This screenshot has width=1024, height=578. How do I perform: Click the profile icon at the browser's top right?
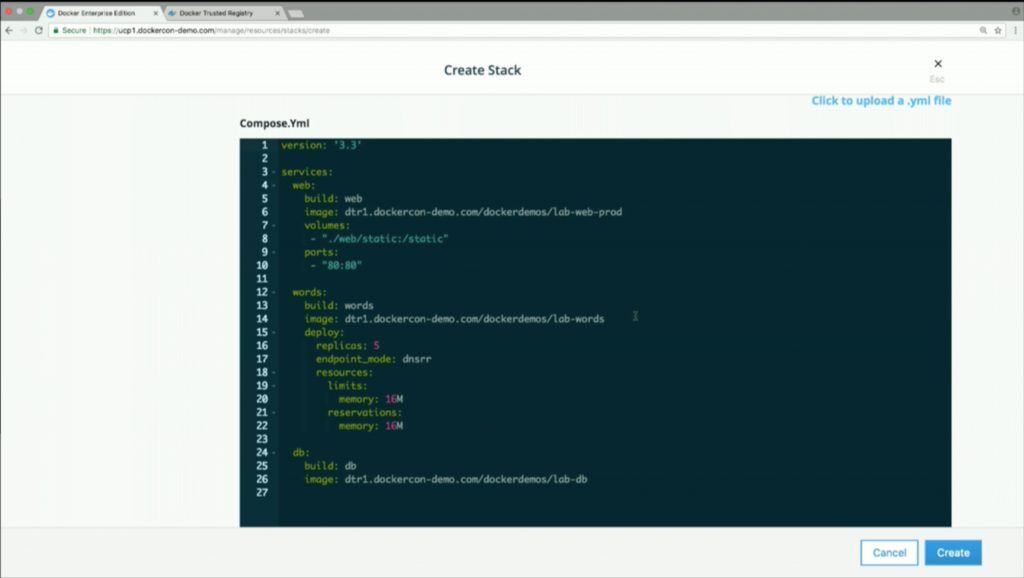[x=1016, y=11]
